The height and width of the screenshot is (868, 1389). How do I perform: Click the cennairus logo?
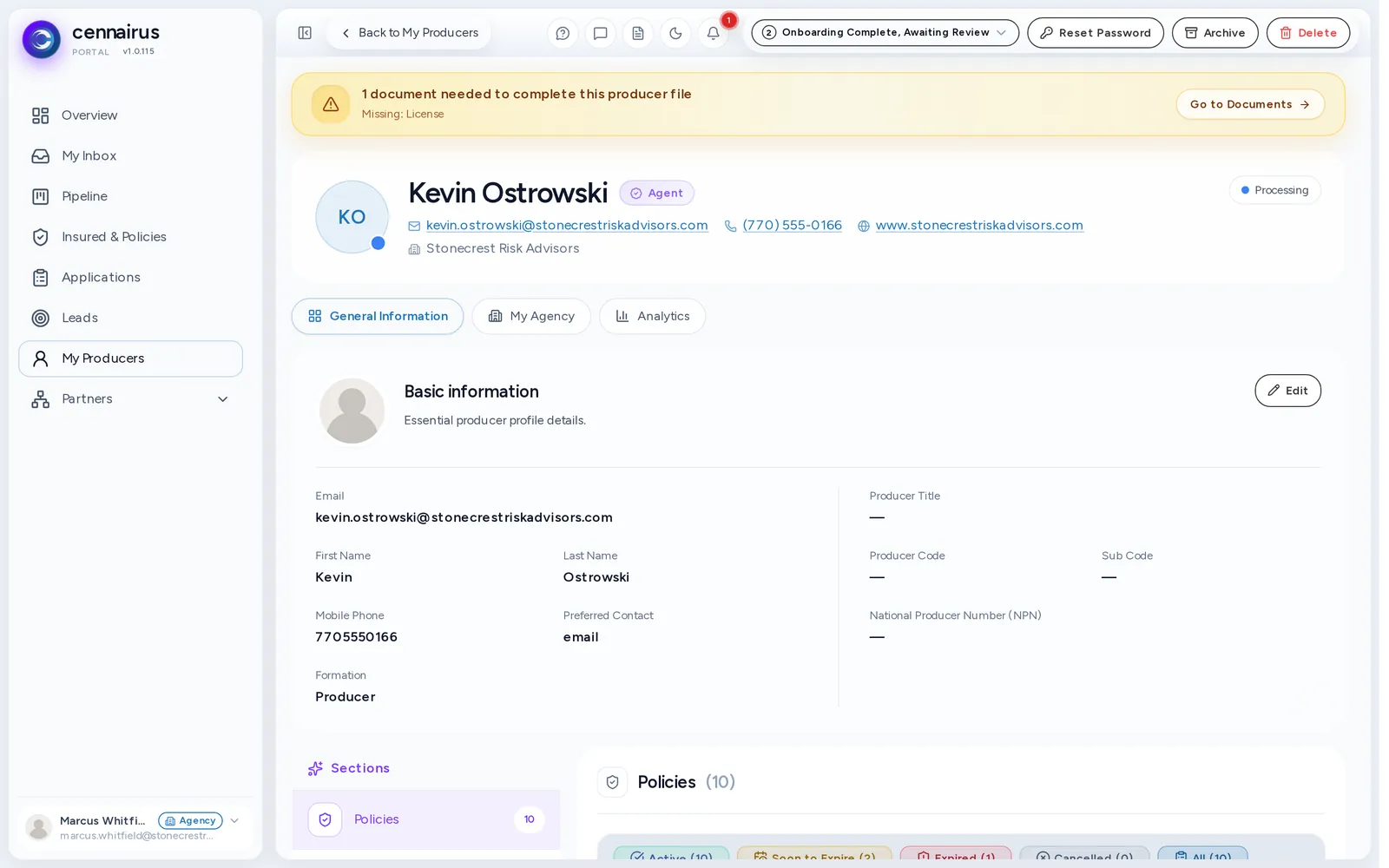[41, 39]
